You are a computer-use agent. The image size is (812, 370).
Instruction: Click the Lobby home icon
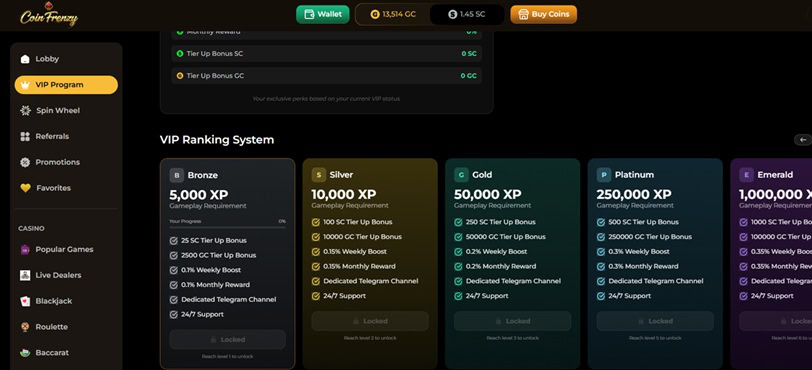click(x=25, y=59)
